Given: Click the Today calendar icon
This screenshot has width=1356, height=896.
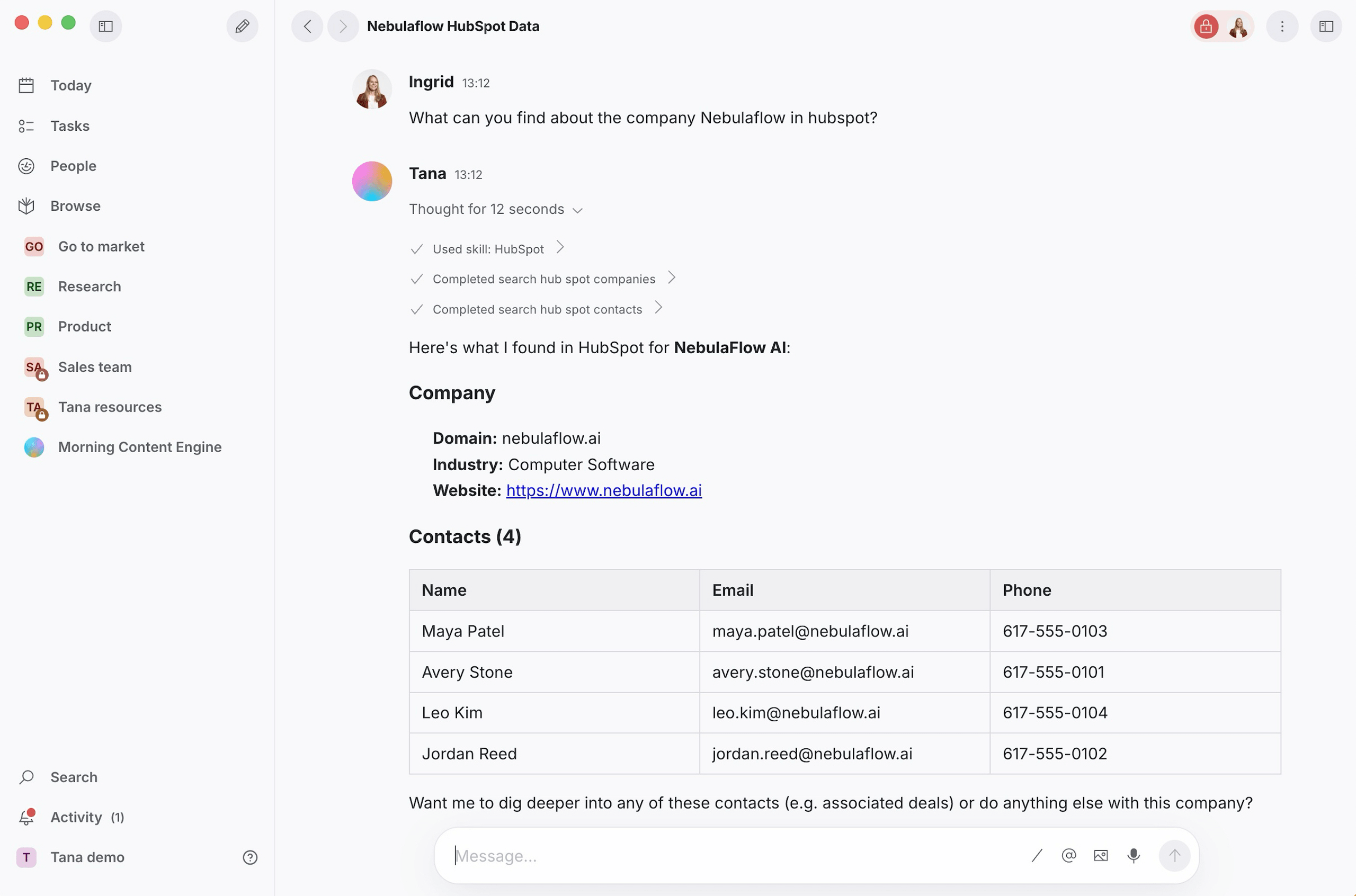Looking at the screenshot, I should (26, 85).
